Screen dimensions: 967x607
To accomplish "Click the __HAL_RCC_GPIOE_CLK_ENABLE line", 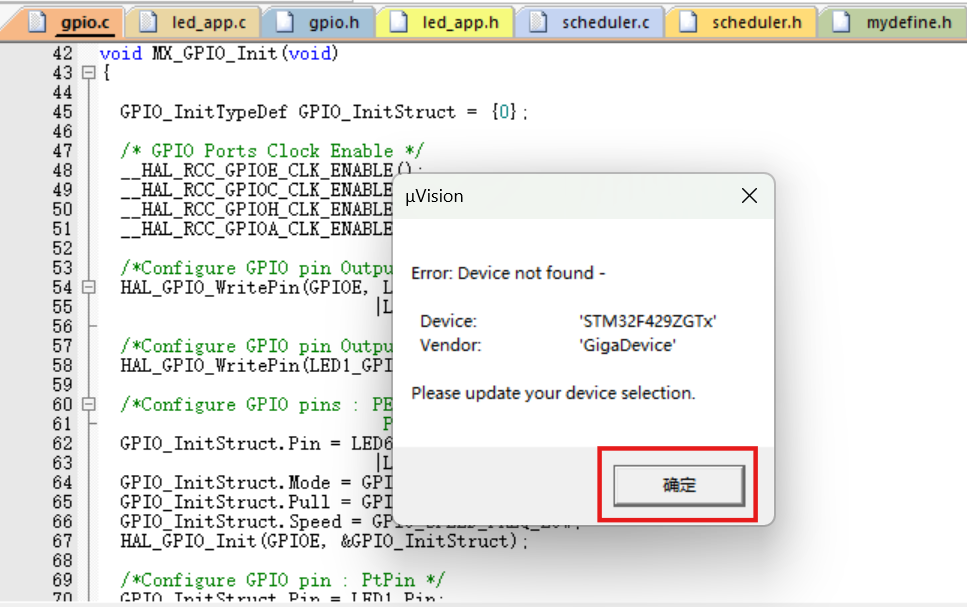I will (271, 170).
